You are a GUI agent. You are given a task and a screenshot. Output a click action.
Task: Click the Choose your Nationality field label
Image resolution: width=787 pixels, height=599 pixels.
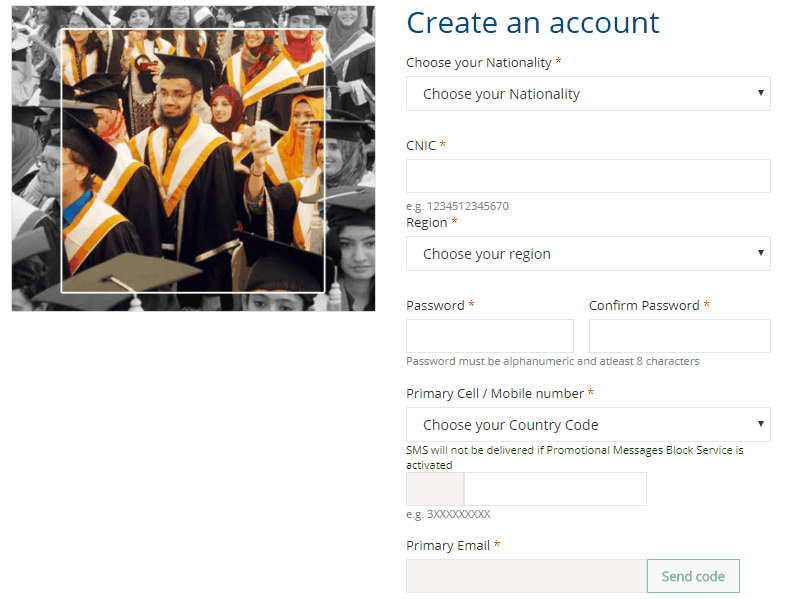point(478,63)
